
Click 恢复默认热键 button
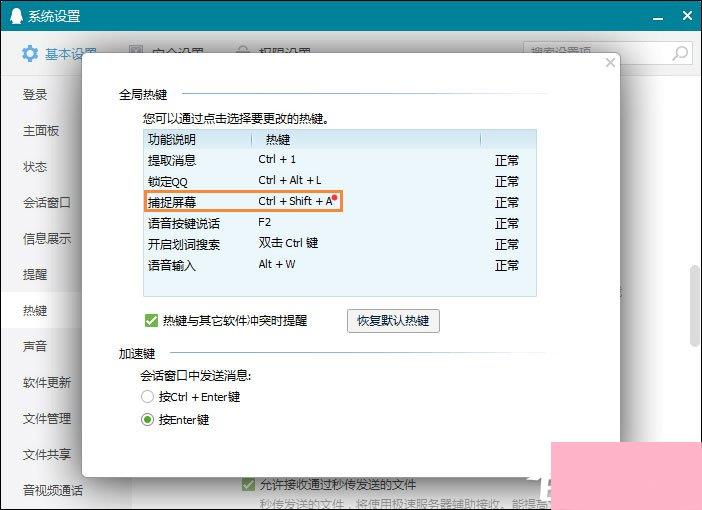tap(393, 321)
